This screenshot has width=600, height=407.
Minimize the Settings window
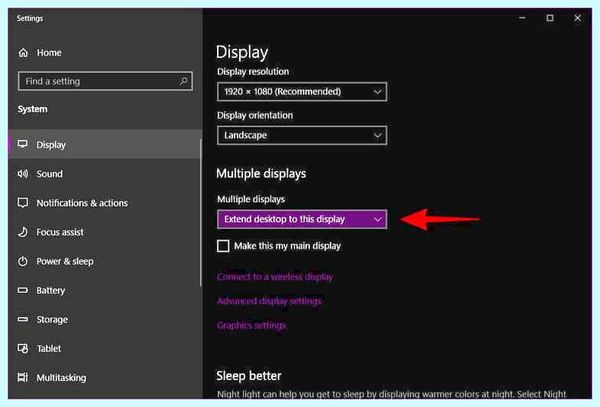tap(522, 18)
